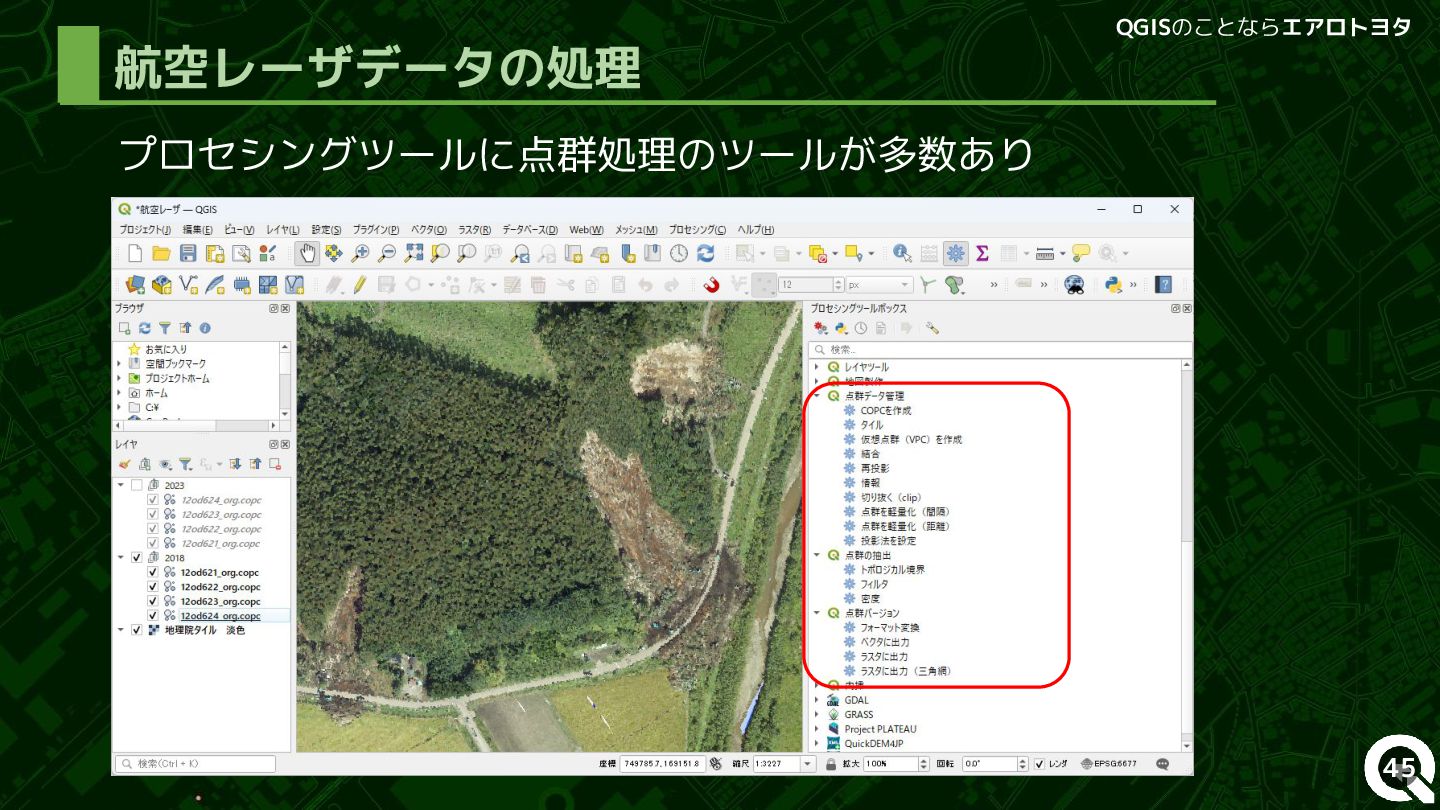Click the snapping magnet icon
The height and width of the screenshot is (810, 1440).
pos(711,285)
